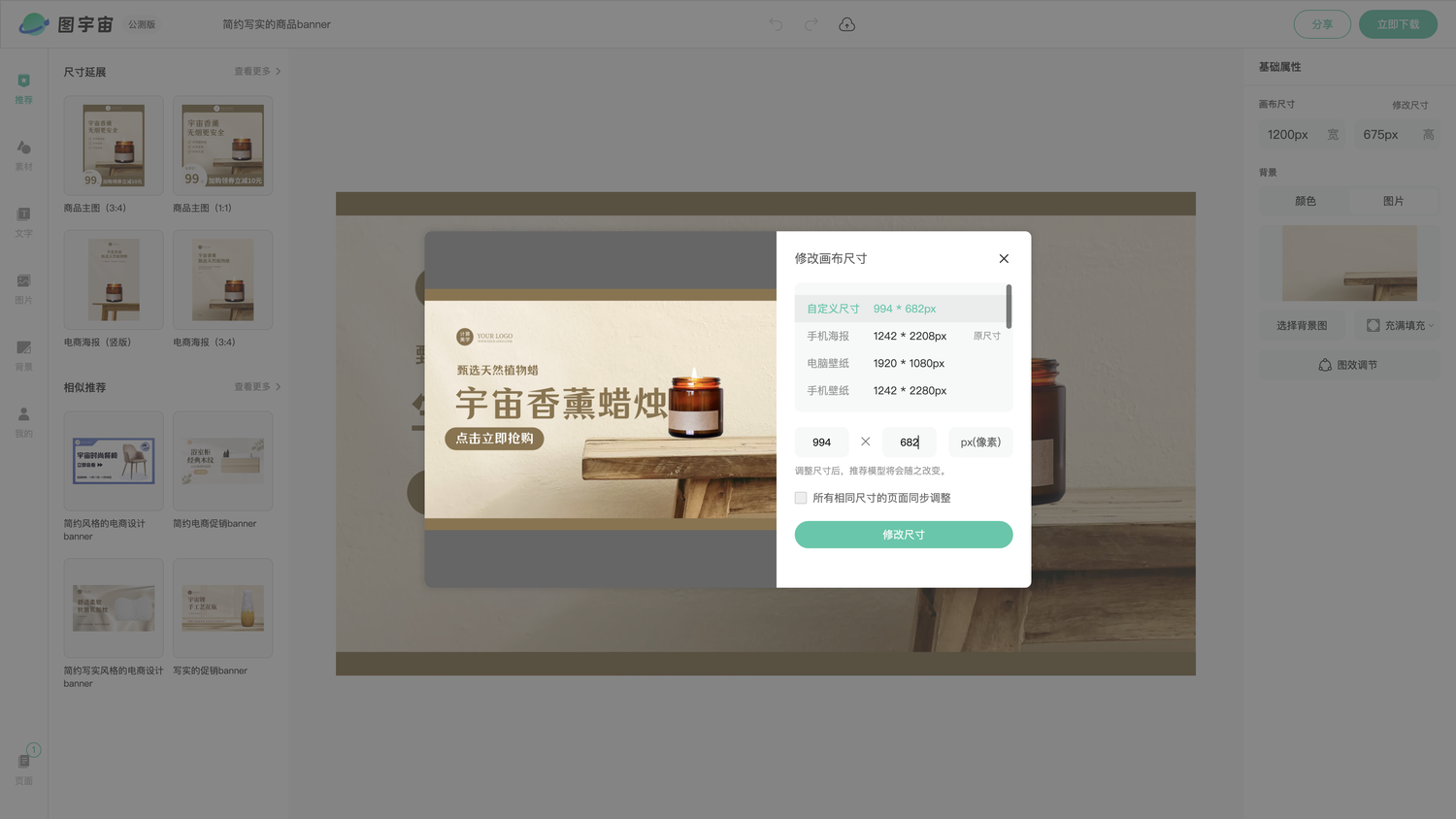Click the 图宇宙 logo
The height and width of the screenshot is (819, 1456).
pyautogui.click(x=66, y=24)
